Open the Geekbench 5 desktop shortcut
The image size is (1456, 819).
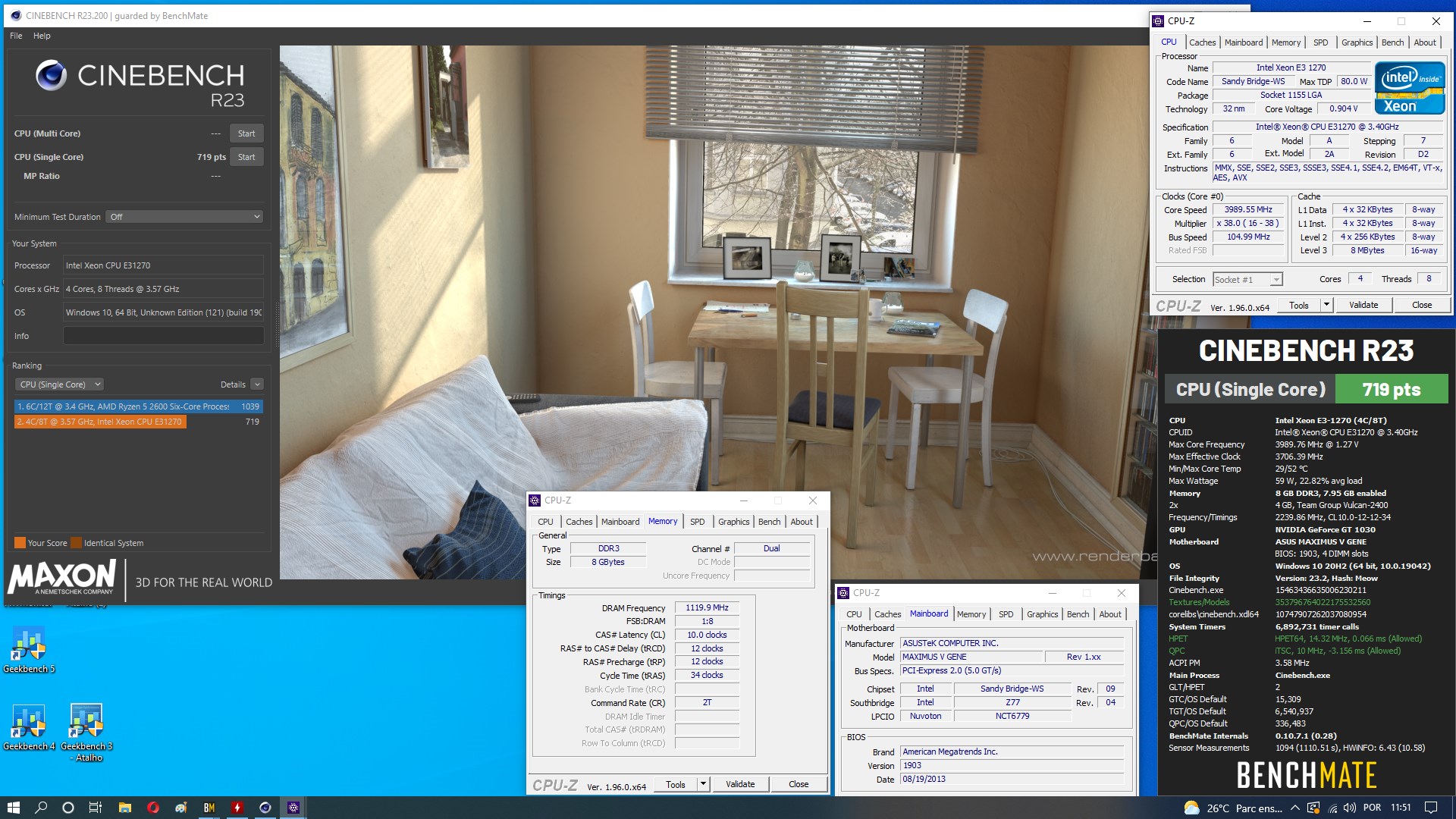[x=29, y=649]
